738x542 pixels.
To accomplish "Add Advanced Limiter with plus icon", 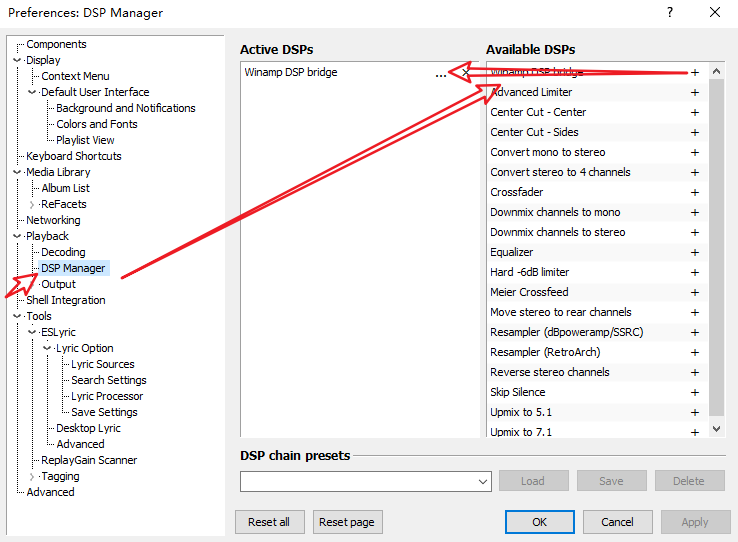I will pos(695,92).
